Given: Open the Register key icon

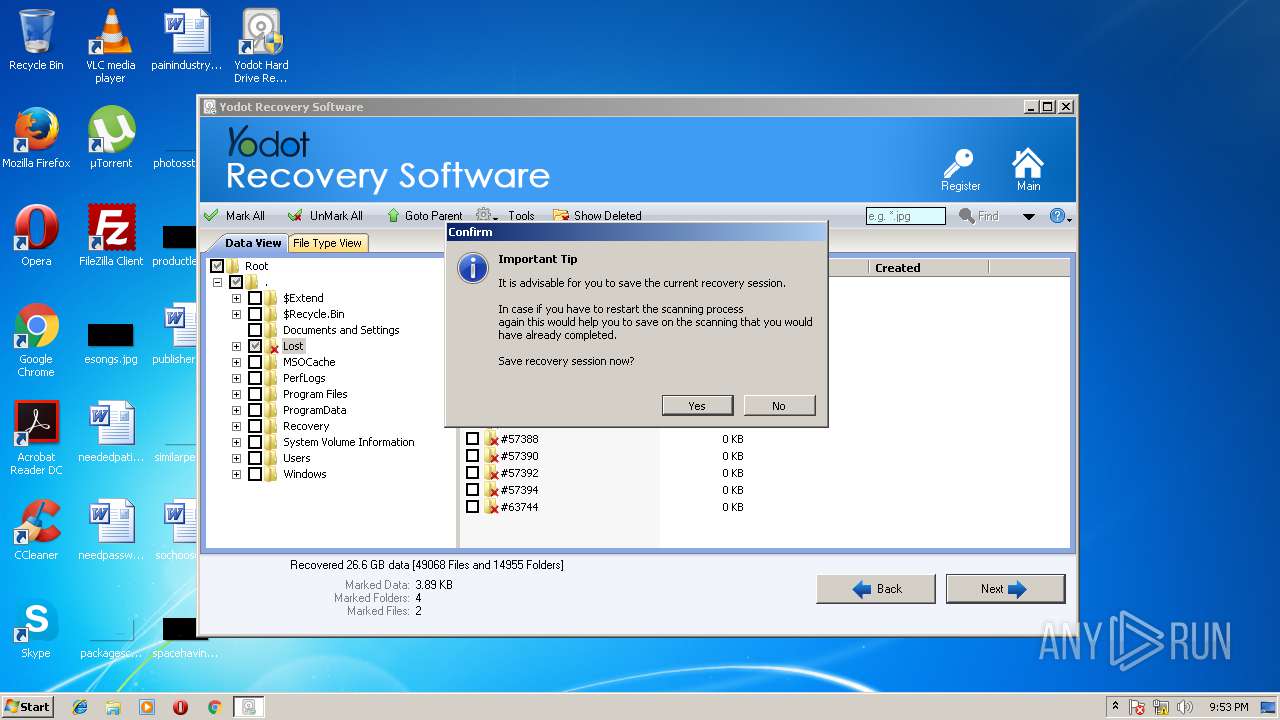Looking at the screenshot, I should 960,169.
